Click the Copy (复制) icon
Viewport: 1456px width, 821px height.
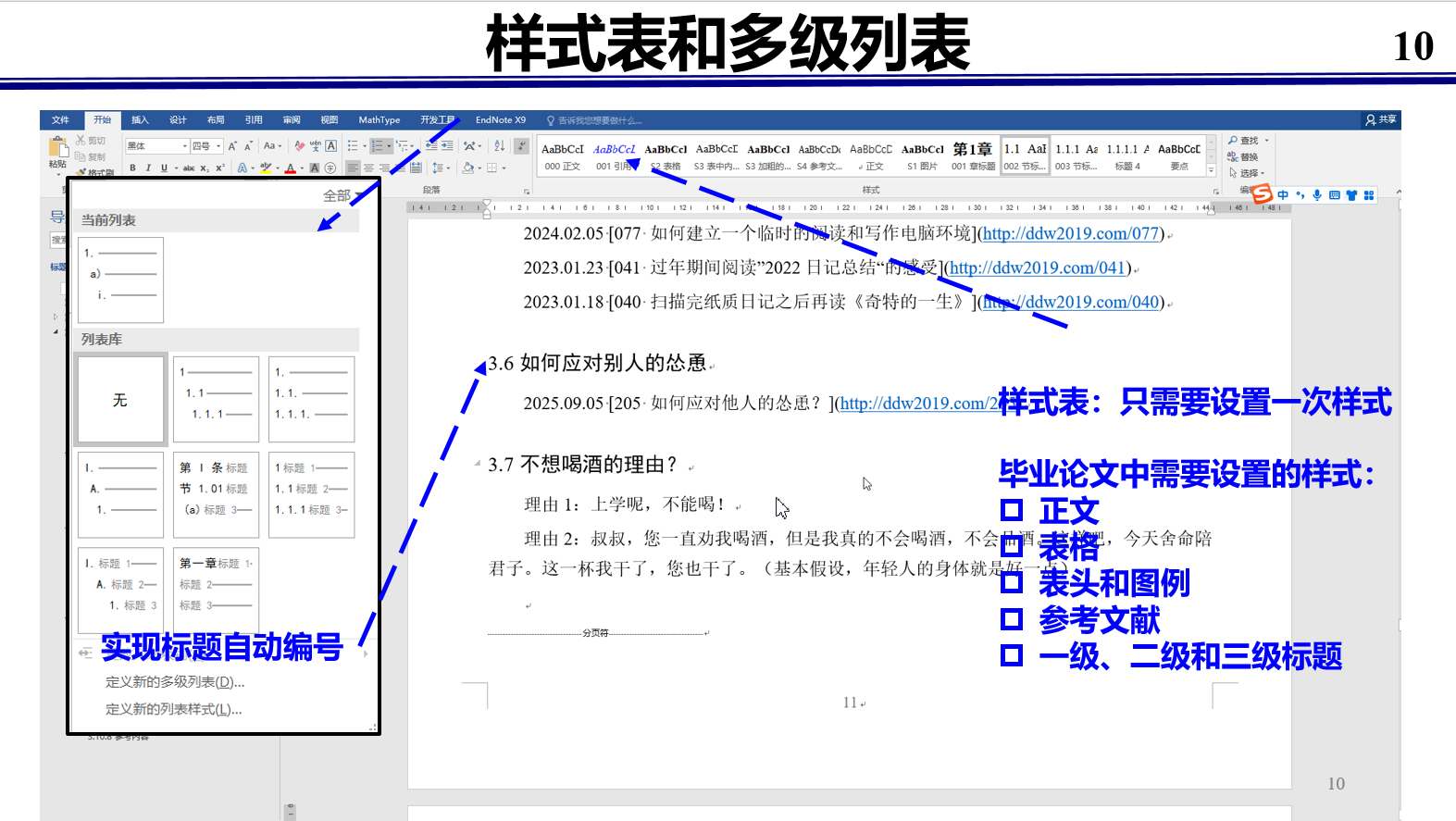pyautogui.click(x=81, y=156)
